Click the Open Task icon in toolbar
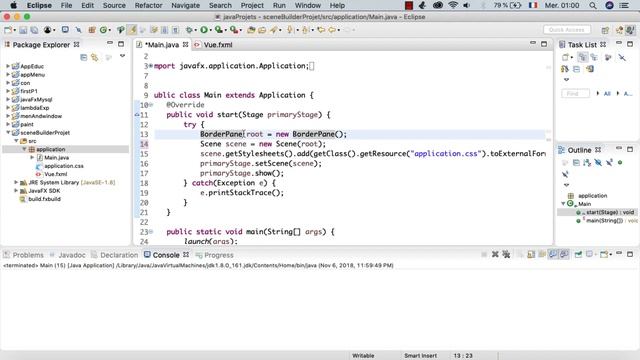This screenshot has height=360, width=640. [262, 30]
